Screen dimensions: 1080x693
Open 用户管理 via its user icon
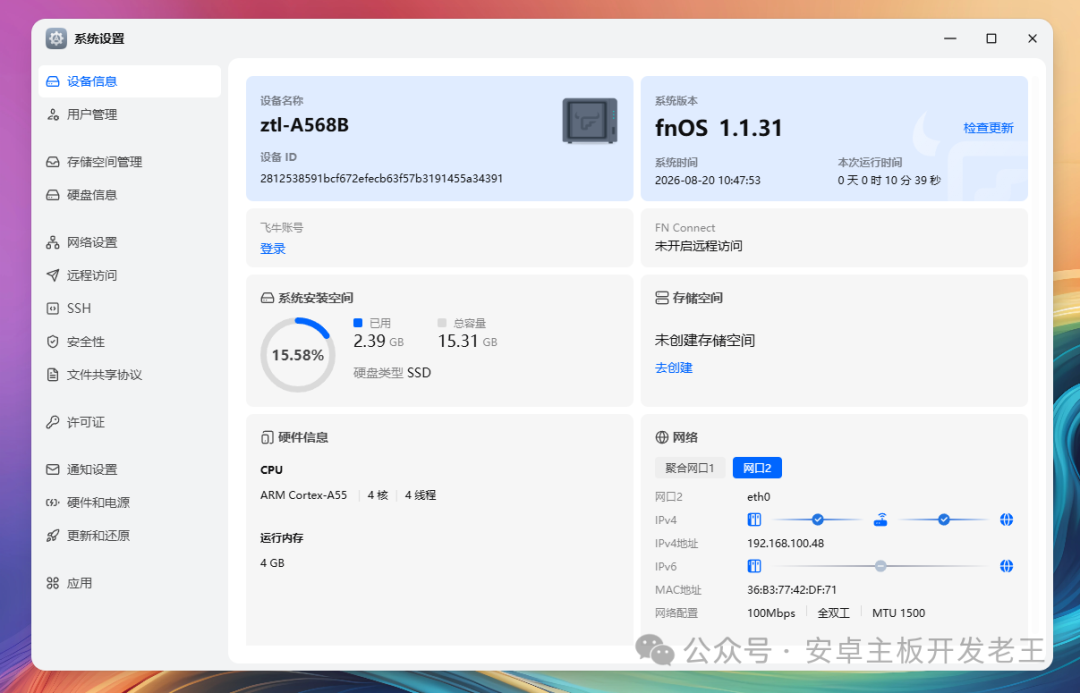[53, 114]
